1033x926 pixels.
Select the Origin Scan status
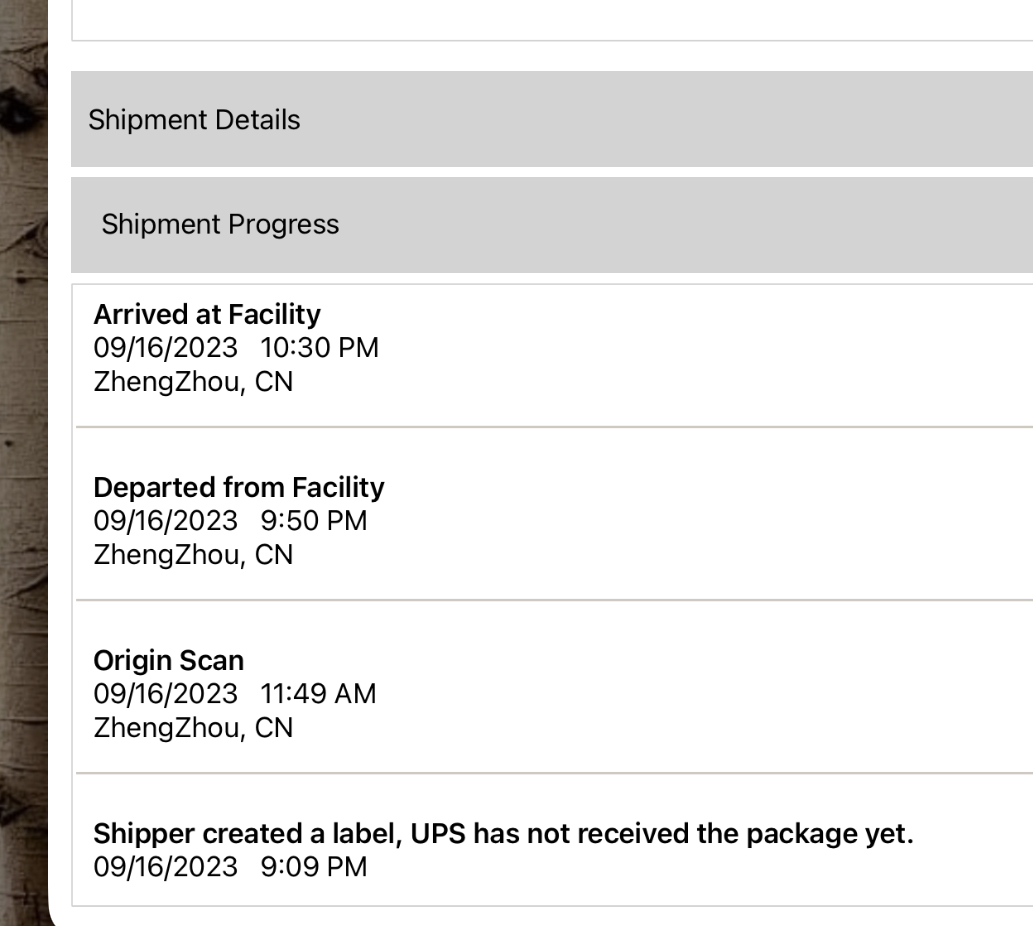pyautogui.click(x=168, y=661)
